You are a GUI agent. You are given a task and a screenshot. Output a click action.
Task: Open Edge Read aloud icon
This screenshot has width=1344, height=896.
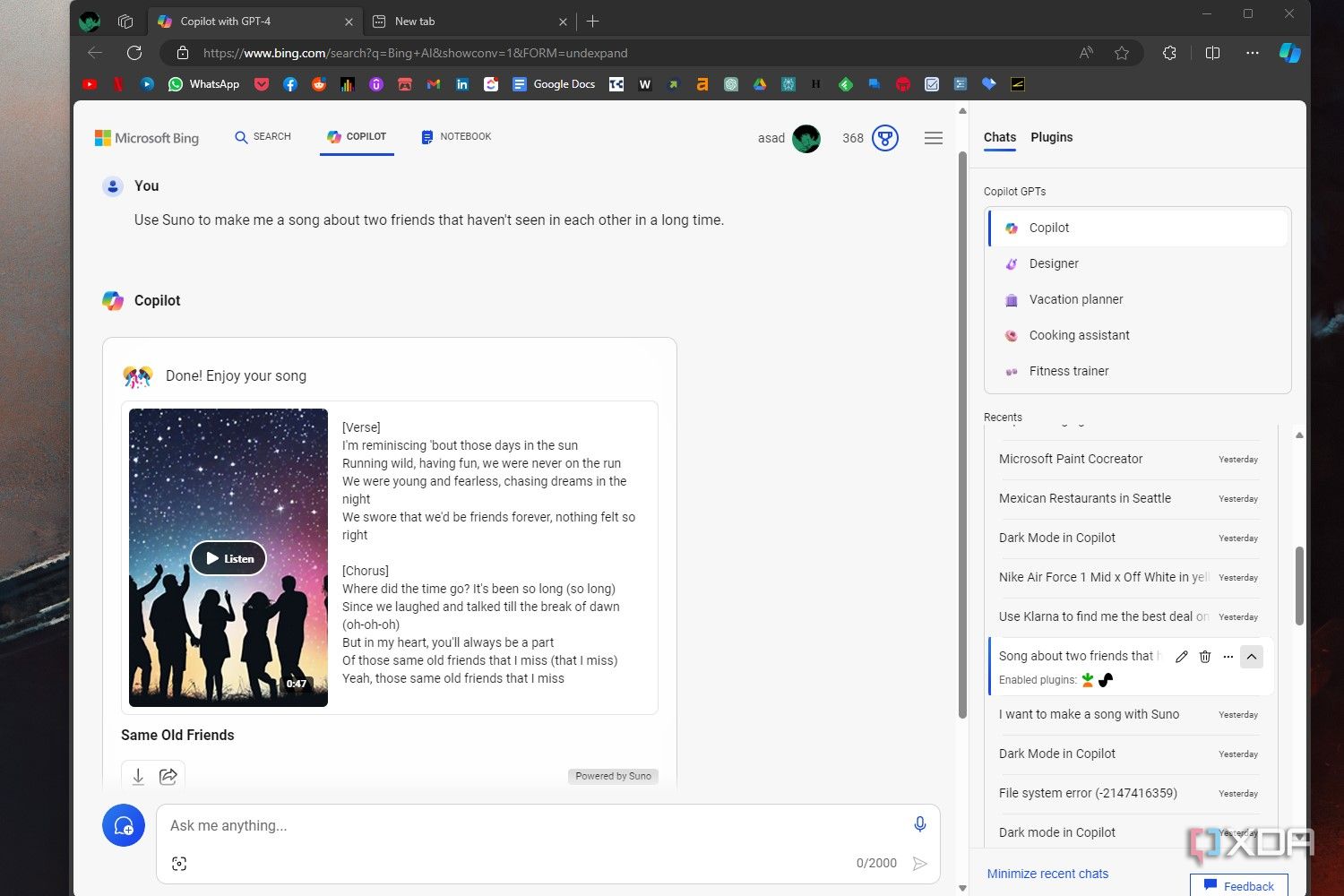pos(1086,53)
